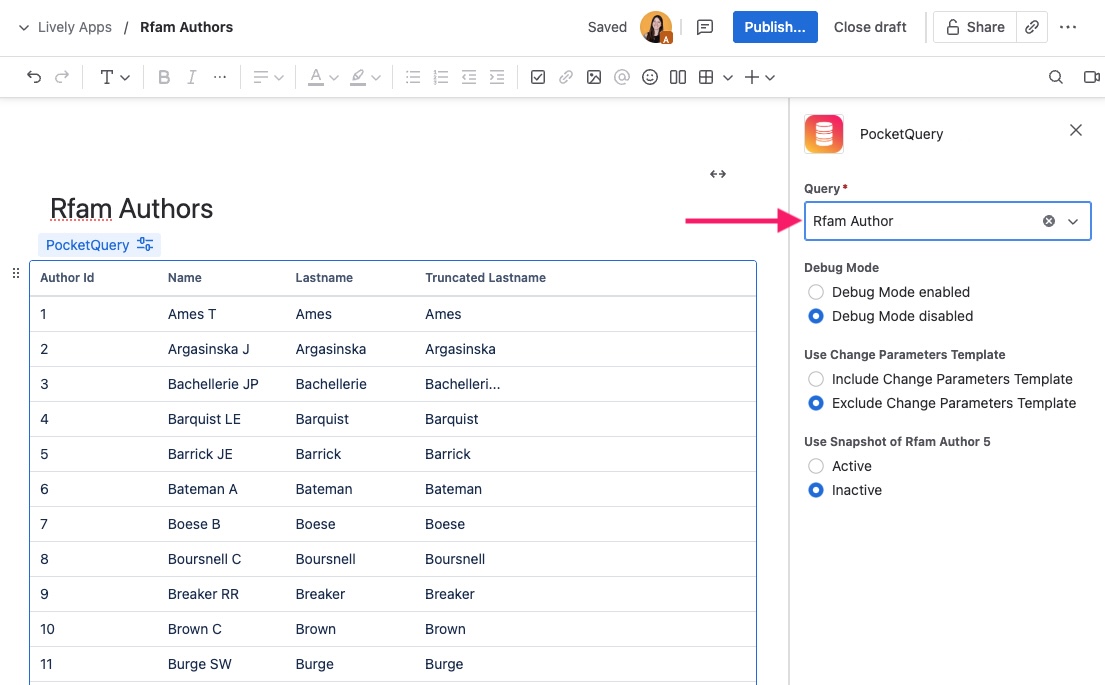Apply the text color A button
Image resolution: width=1105 pixels, height=685 pixels.
(316, 78)
